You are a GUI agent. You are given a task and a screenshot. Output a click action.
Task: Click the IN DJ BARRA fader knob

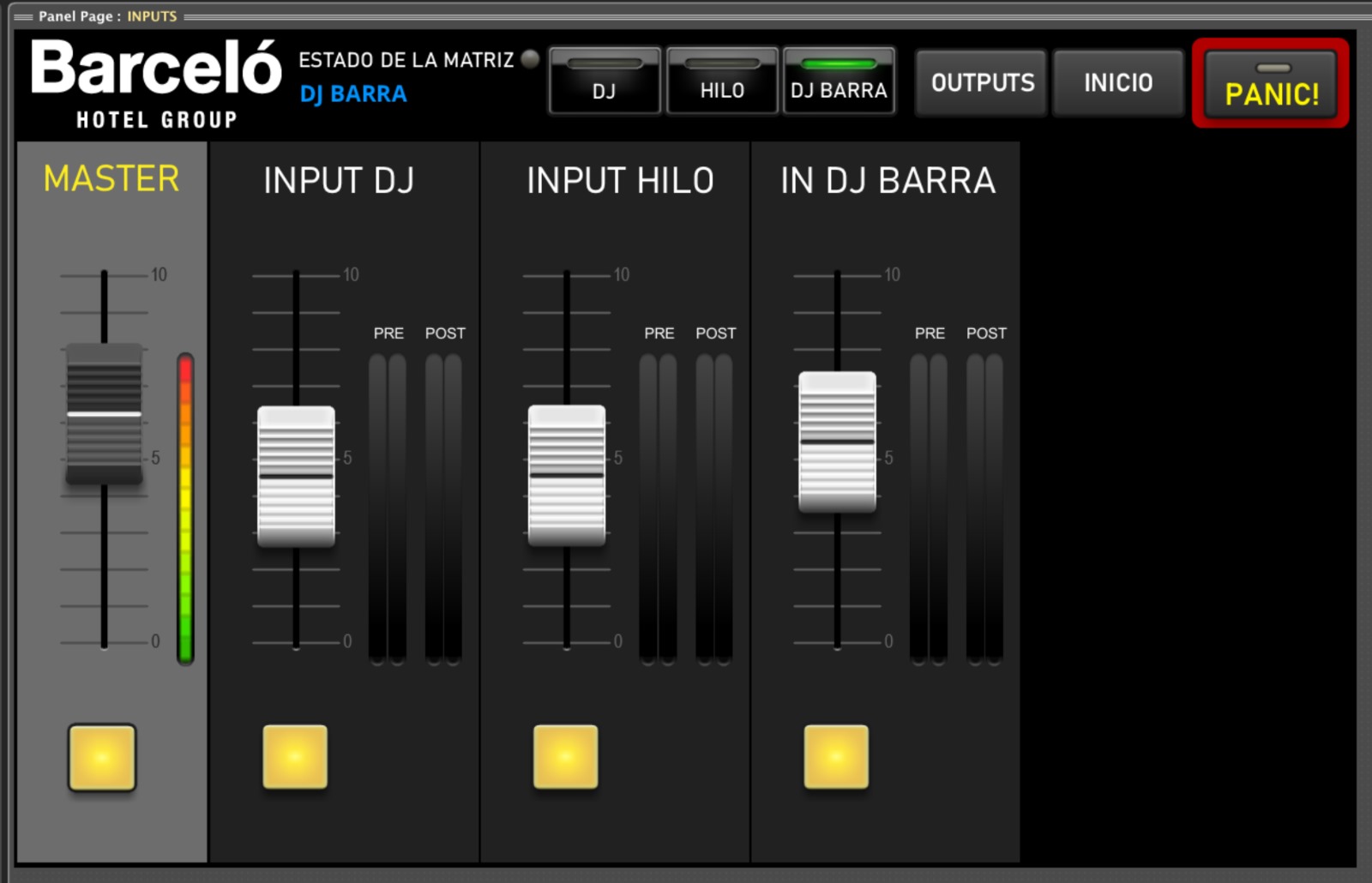point(837,441)
